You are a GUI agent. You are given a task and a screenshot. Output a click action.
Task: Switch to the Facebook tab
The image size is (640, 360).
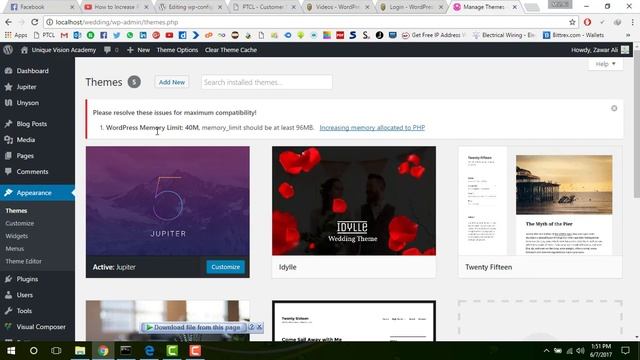click(41, 7)
